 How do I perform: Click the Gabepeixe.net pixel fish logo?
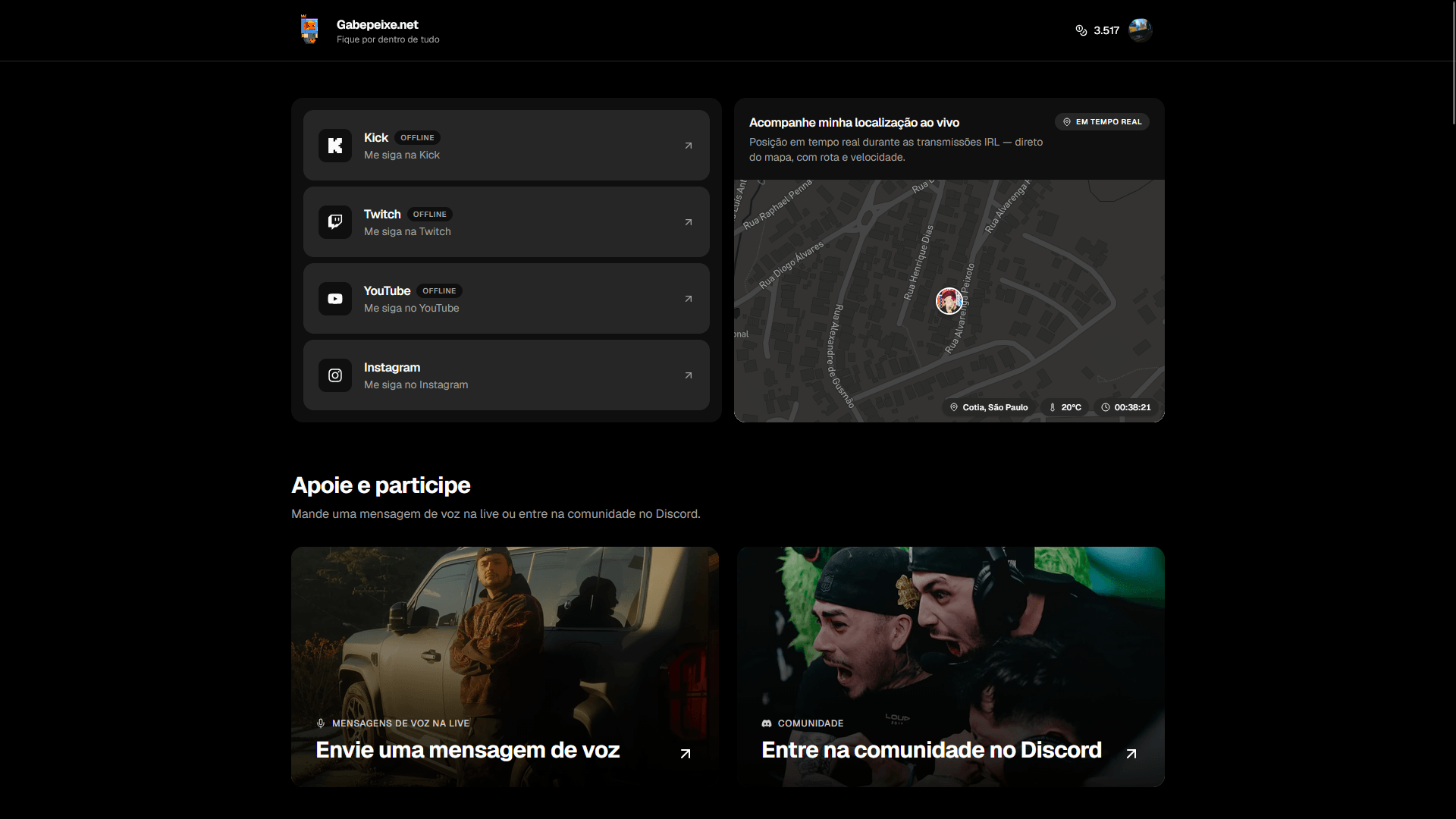(x=309, y=30)
